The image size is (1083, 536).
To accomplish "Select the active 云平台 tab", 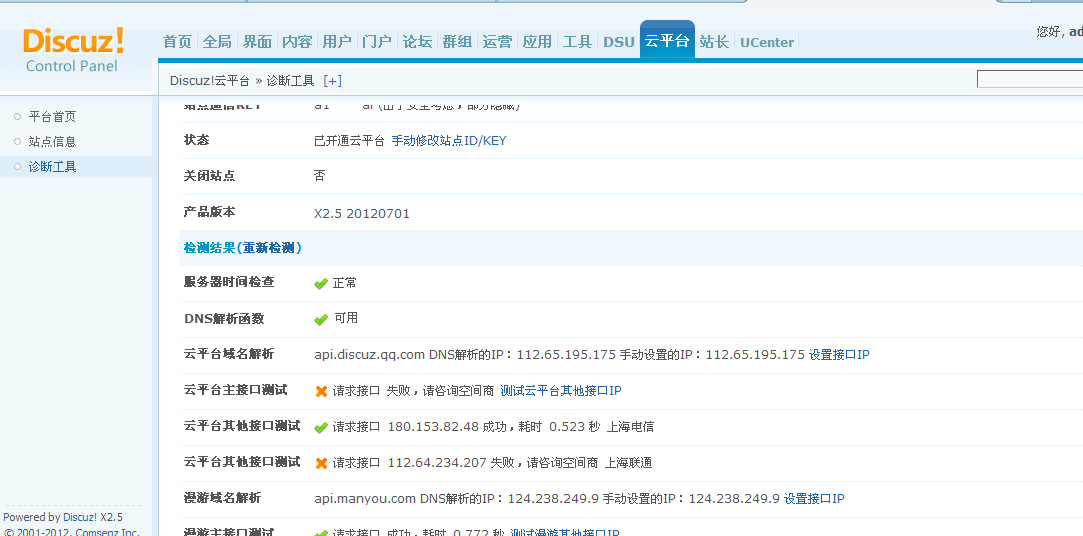I will [x=667, y=40].
